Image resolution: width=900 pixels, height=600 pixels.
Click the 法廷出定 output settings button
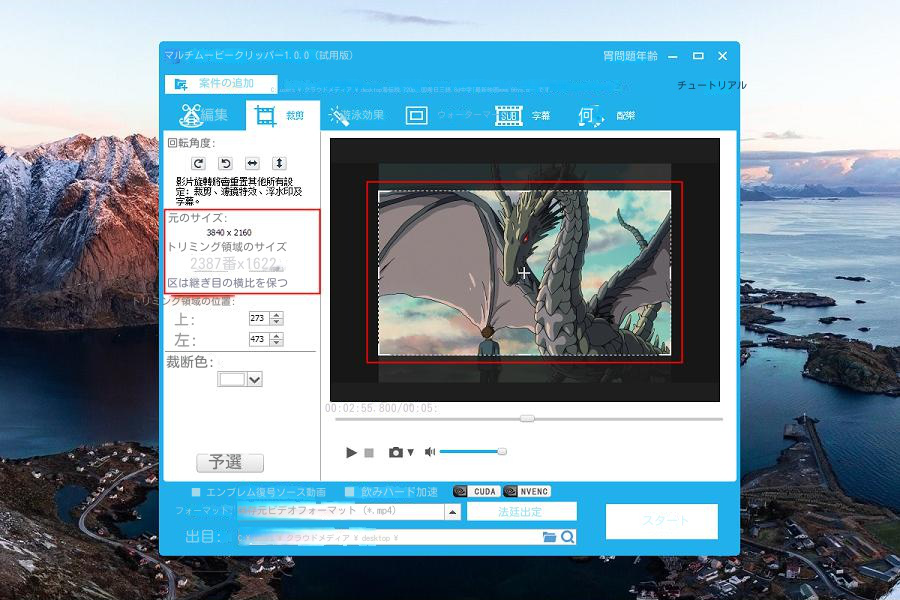pyautogui.click(x=521, y=511)
